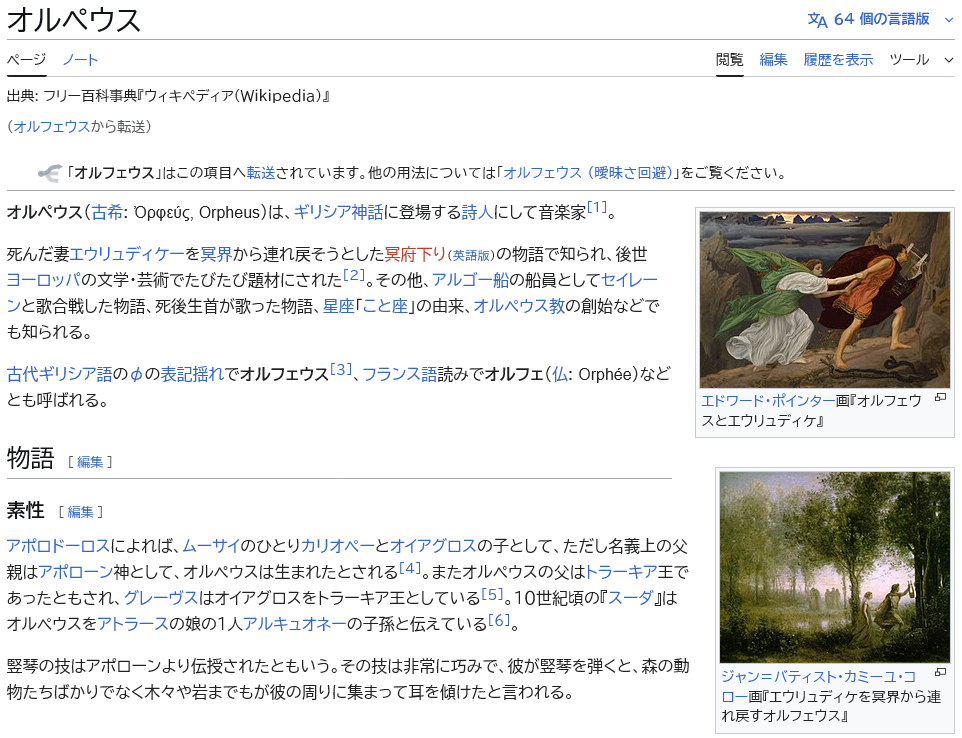Open the 表記揺れ link
The height and width of the screenshot is (738, 962).
192,374
